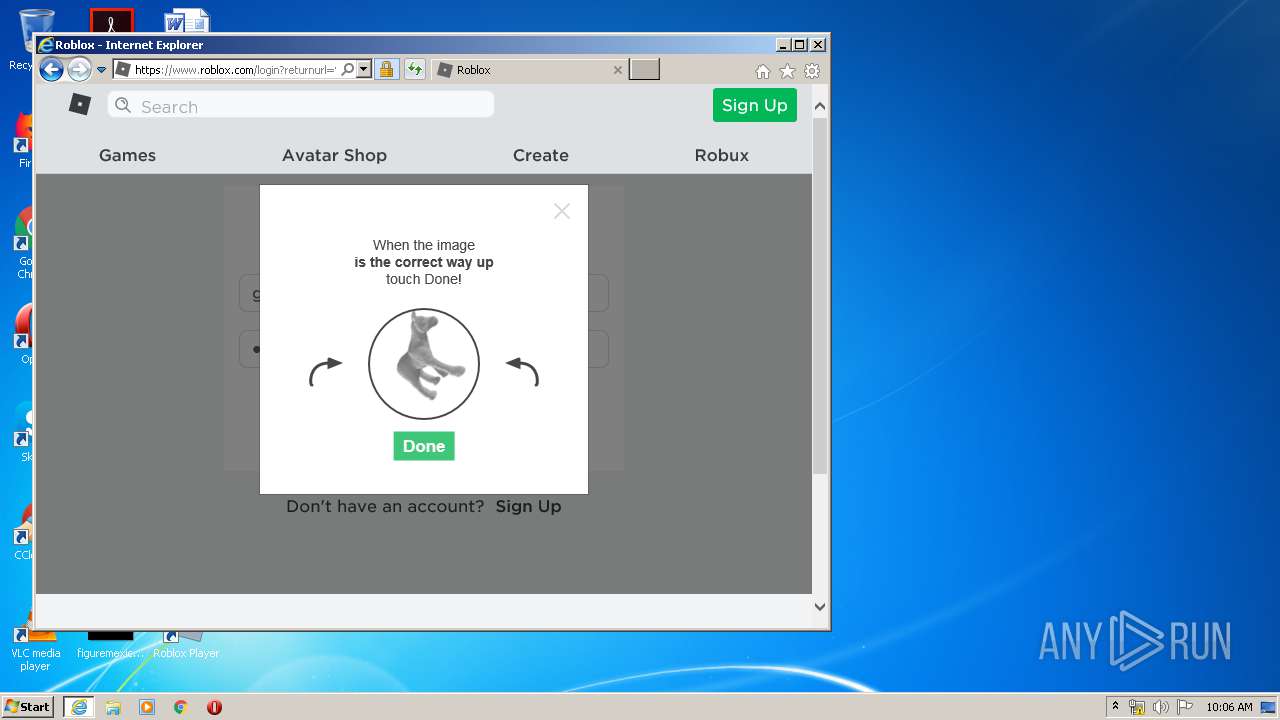The height and width of the screenshot is (720, 1280).
Task: Click the Roblox URL in the address bar
Action: (x=235, y=70)
